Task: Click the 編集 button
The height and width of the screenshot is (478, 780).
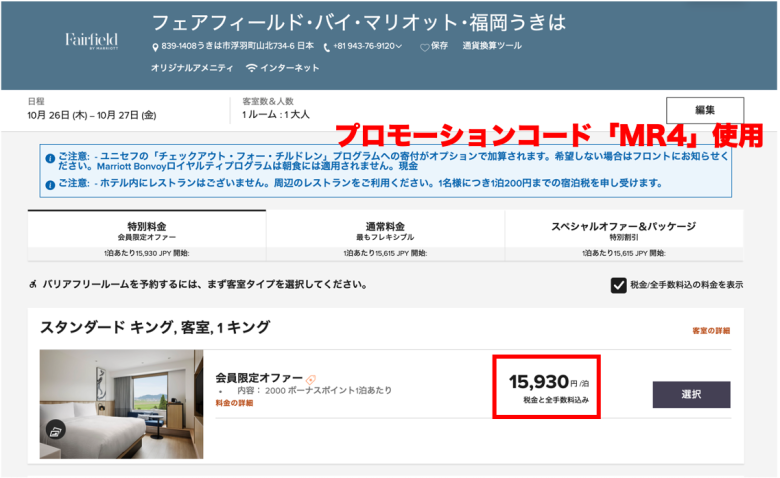Action: coord(705,110)
